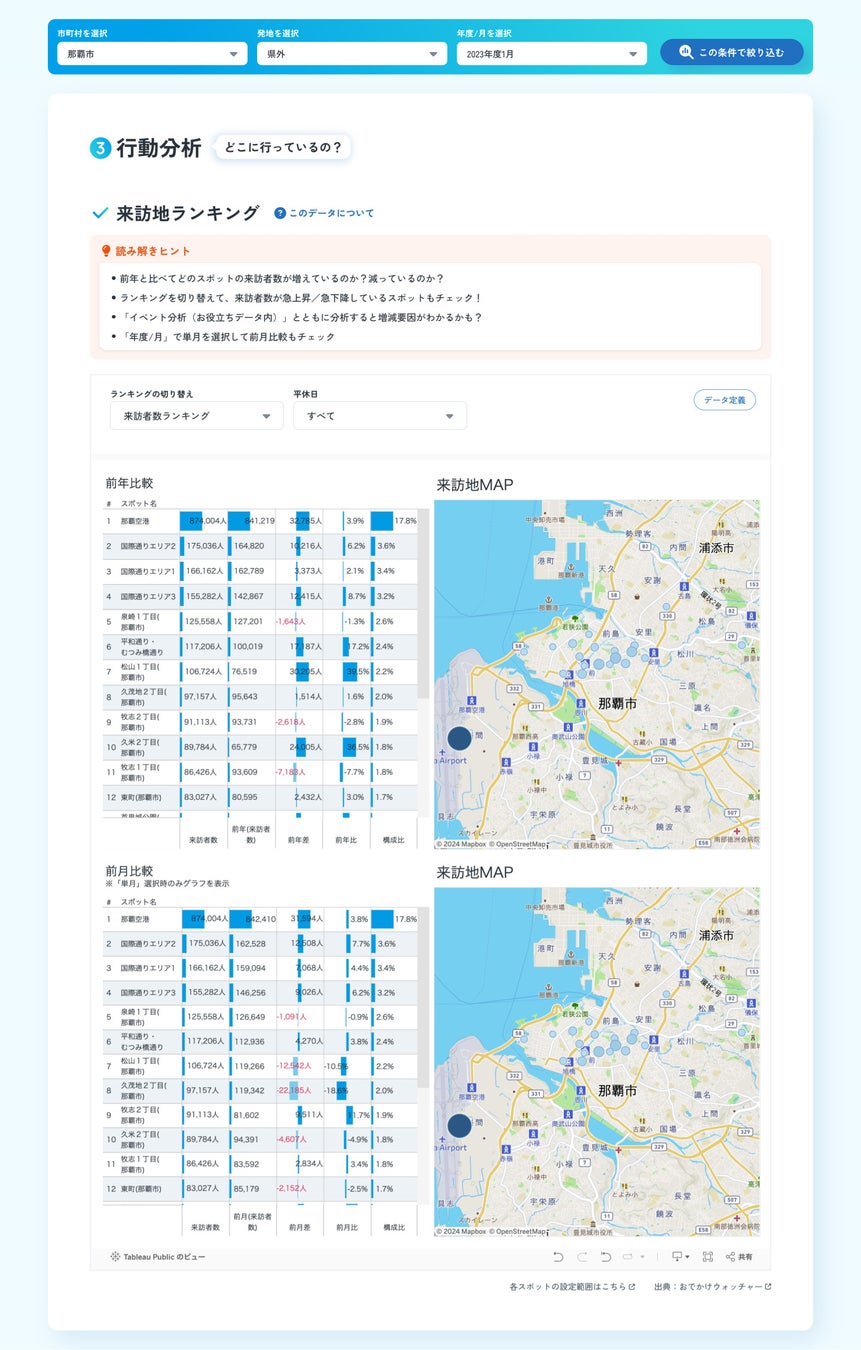Click external link icon after おでかけウォッチャー

pyautogui.click(x=768, y=1287)
